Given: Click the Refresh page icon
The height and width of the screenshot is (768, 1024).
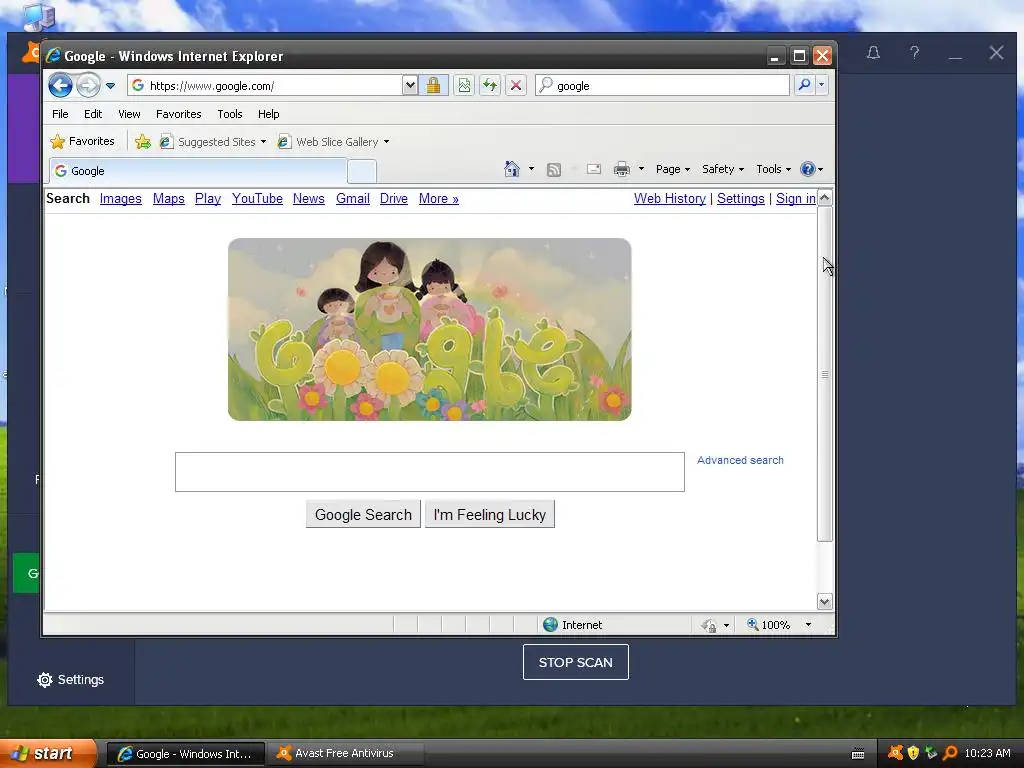Looking at the screenshot, I should [490, 86].
